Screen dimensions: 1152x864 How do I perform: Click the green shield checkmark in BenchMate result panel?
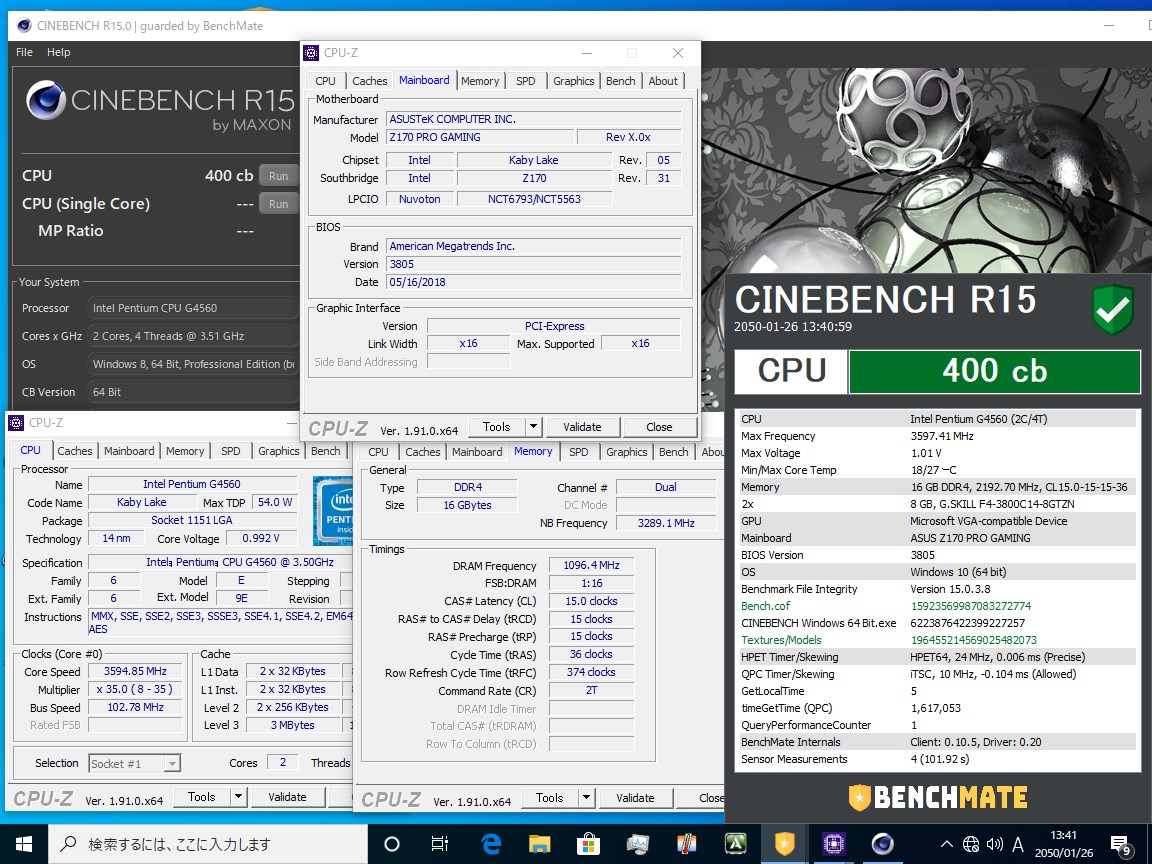1113,309
